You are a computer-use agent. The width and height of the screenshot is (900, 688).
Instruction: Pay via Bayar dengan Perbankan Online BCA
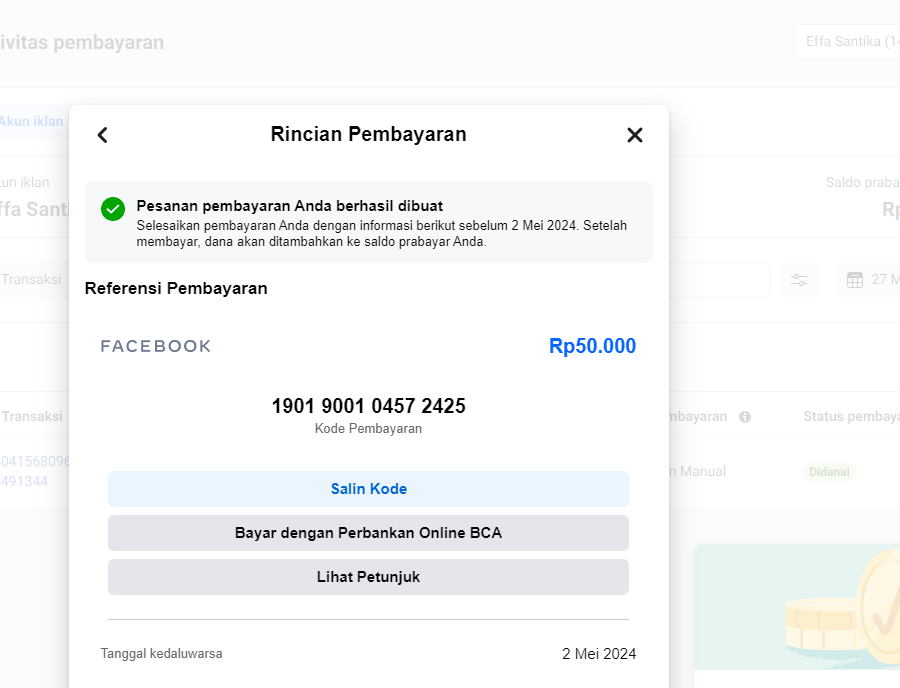tap(368, 533)
